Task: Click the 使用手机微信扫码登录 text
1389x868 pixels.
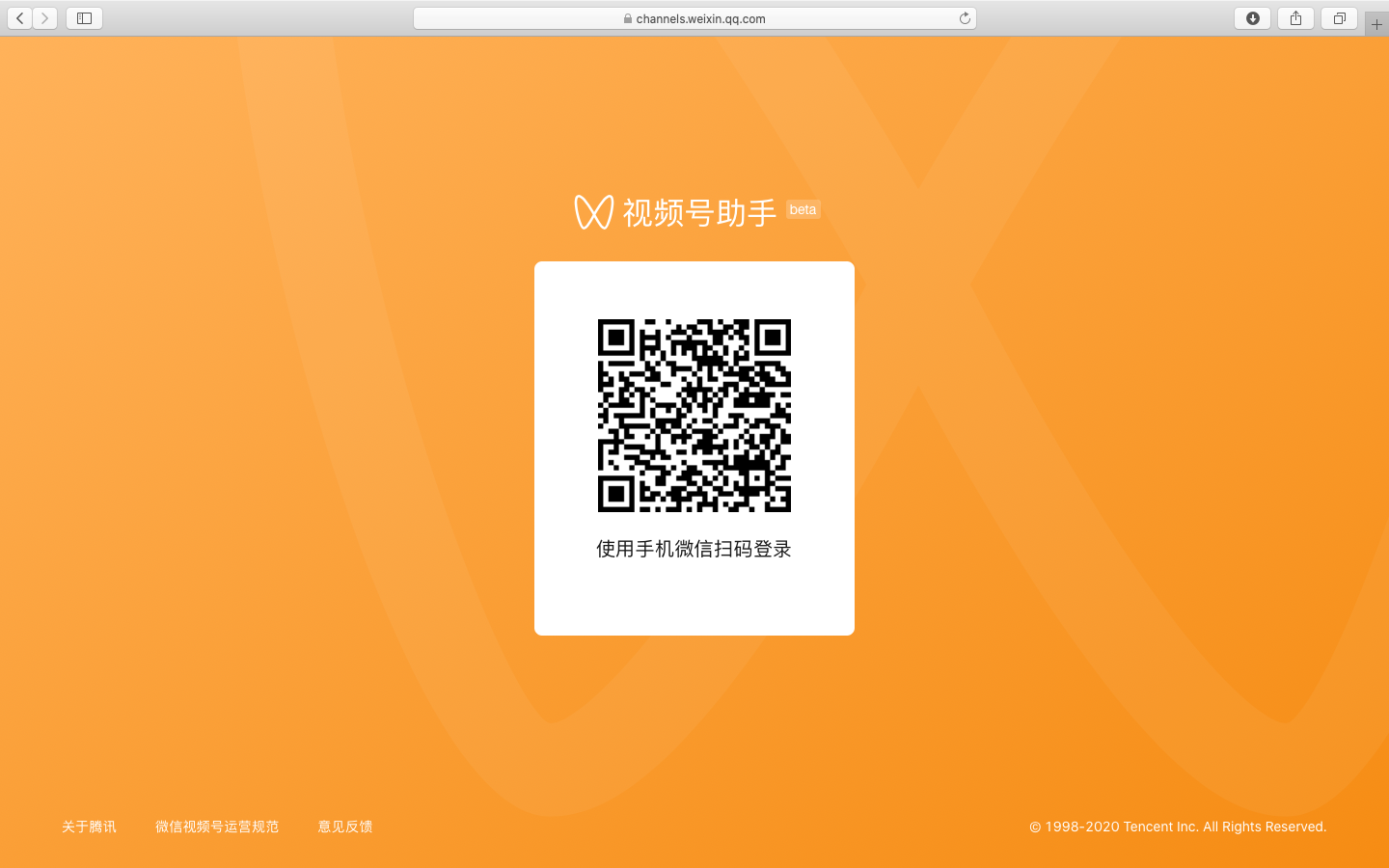Action: [694, 549]
